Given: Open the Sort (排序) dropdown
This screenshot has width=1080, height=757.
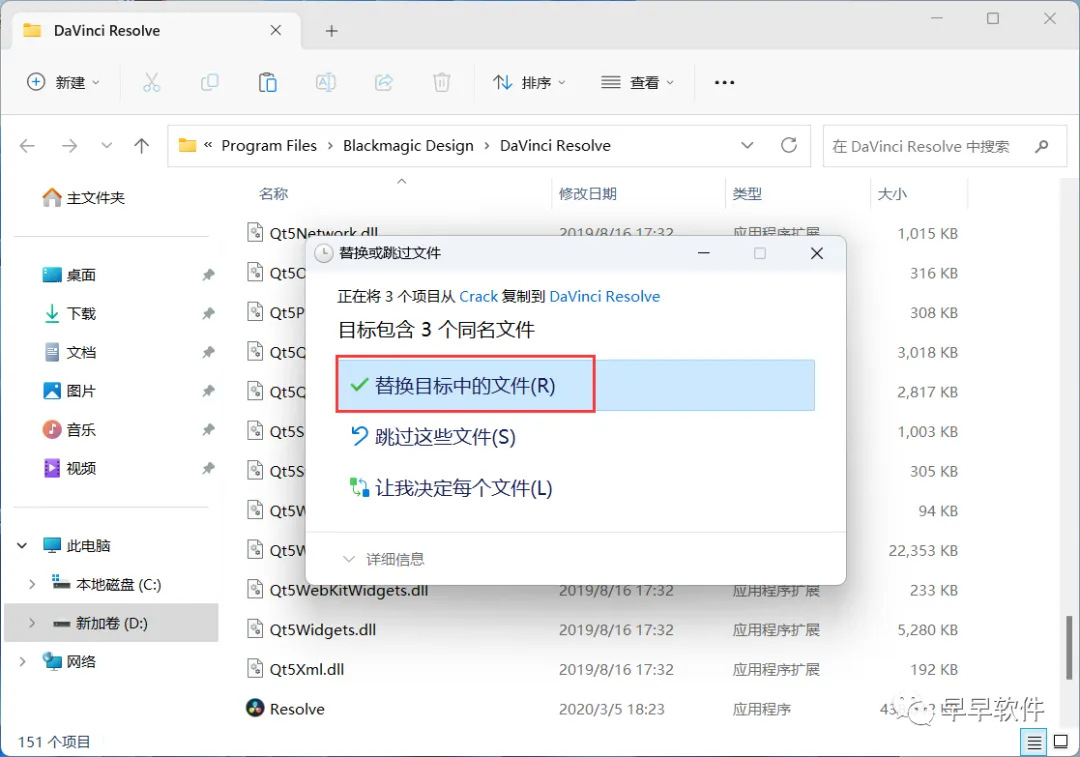Looking at the screenshot, I should 529,83.
